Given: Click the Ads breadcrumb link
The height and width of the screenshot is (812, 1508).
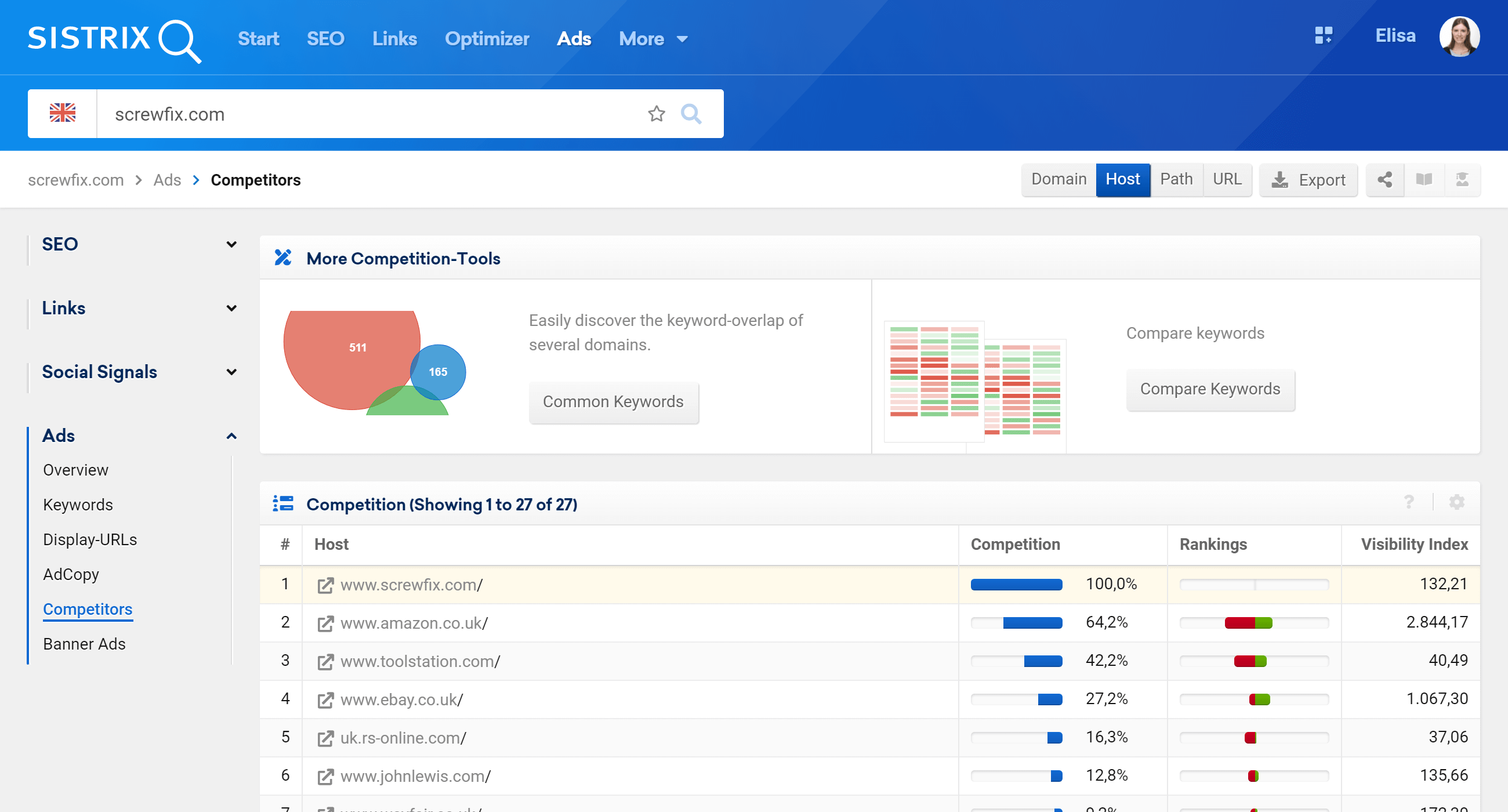Looking at the screenshot, I should click(167, 180).
